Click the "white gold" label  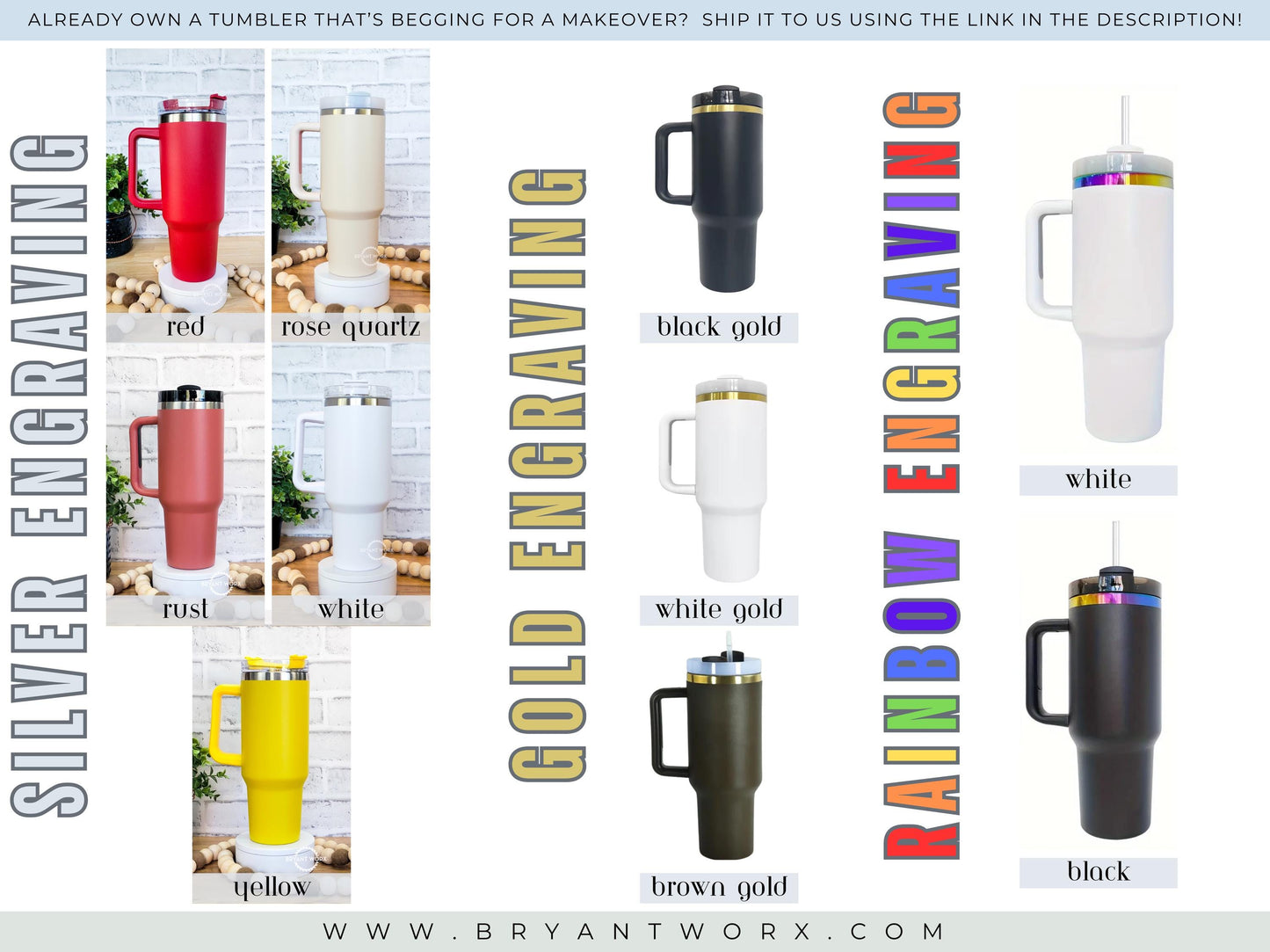tap(719, 609)
